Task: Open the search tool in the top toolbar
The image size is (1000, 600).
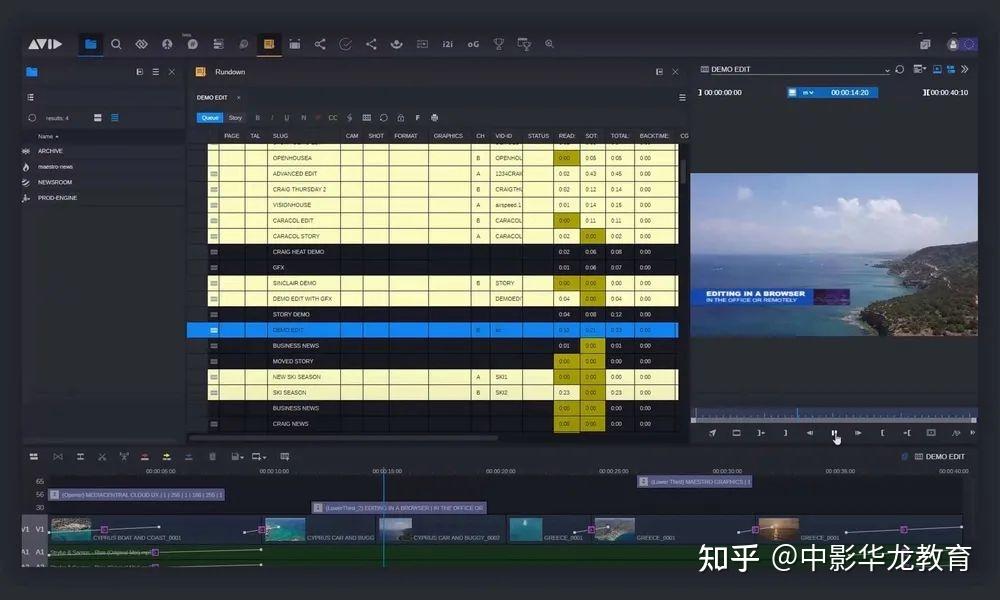Action: [116, 44]
